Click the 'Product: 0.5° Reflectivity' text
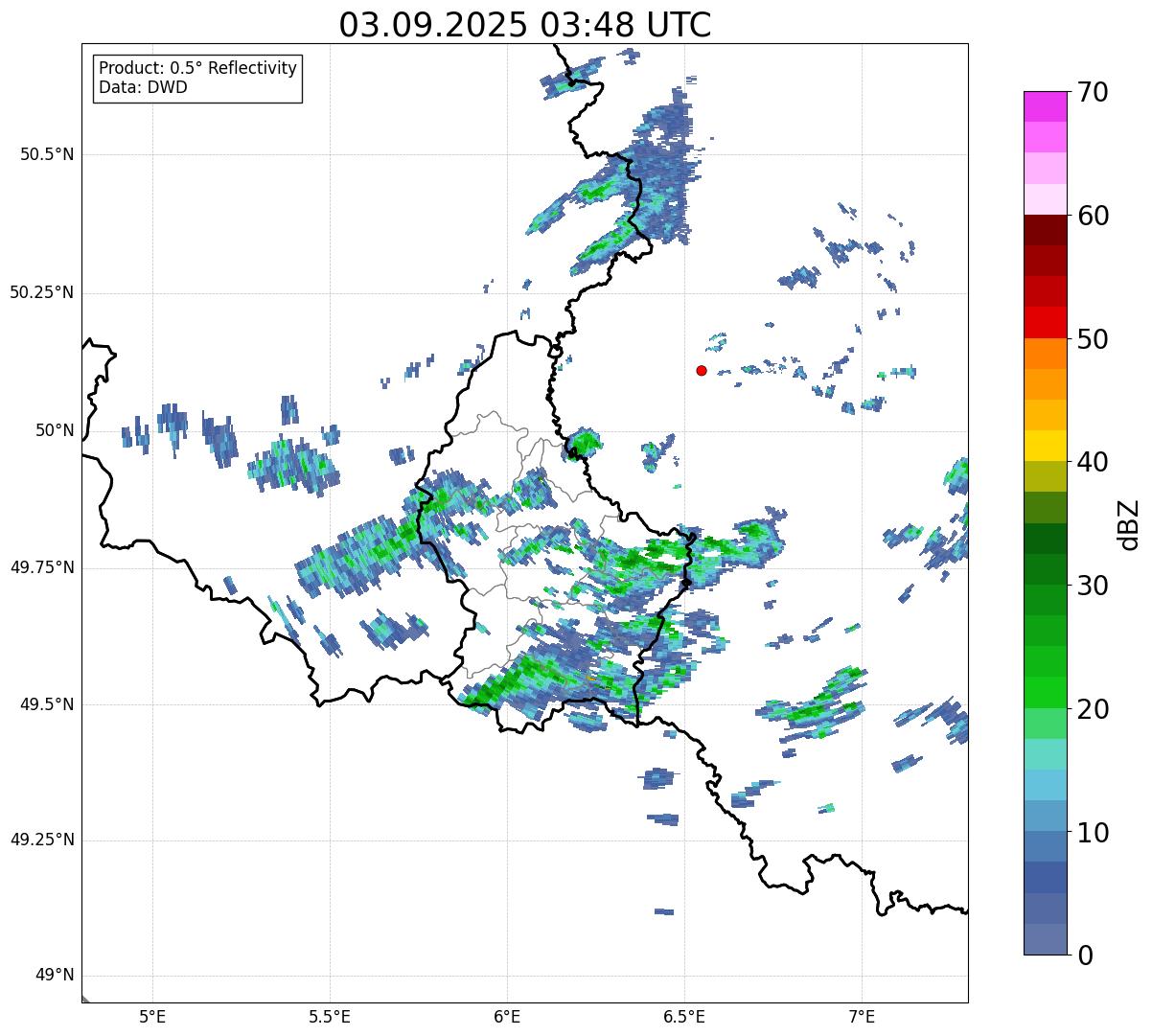The width and height of the screenshot is (1152, 1036). click(x=197, y=69)
